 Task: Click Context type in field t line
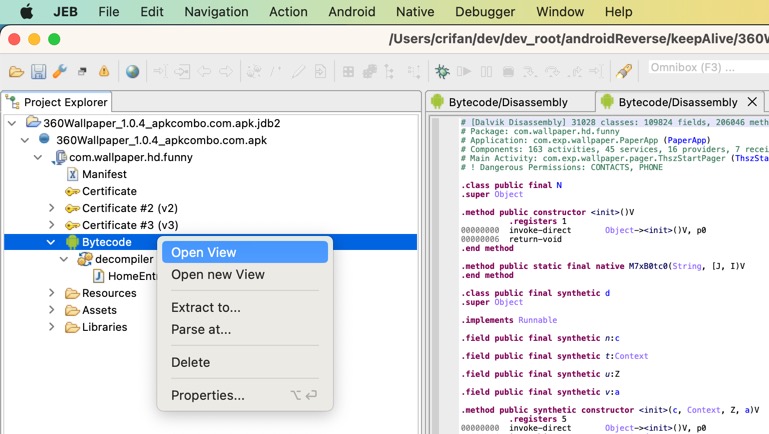[631, 356]
